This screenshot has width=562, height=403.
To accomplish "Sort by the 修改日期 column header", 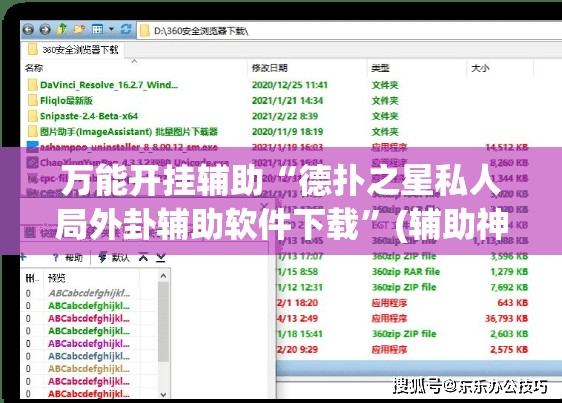I will tap(270, 68).
